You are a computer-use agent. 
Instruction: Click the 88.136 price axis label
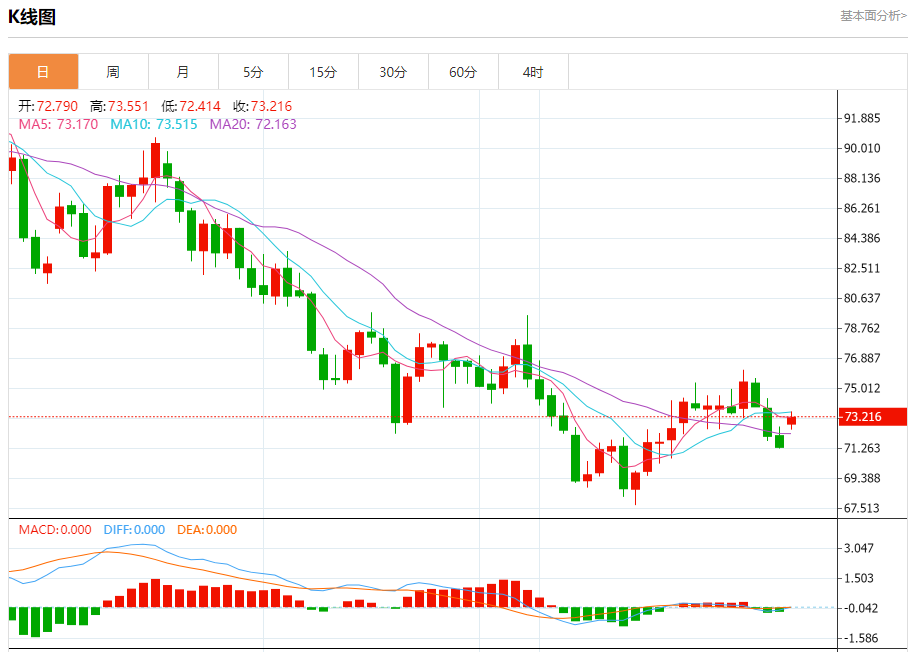pos(862,178)
